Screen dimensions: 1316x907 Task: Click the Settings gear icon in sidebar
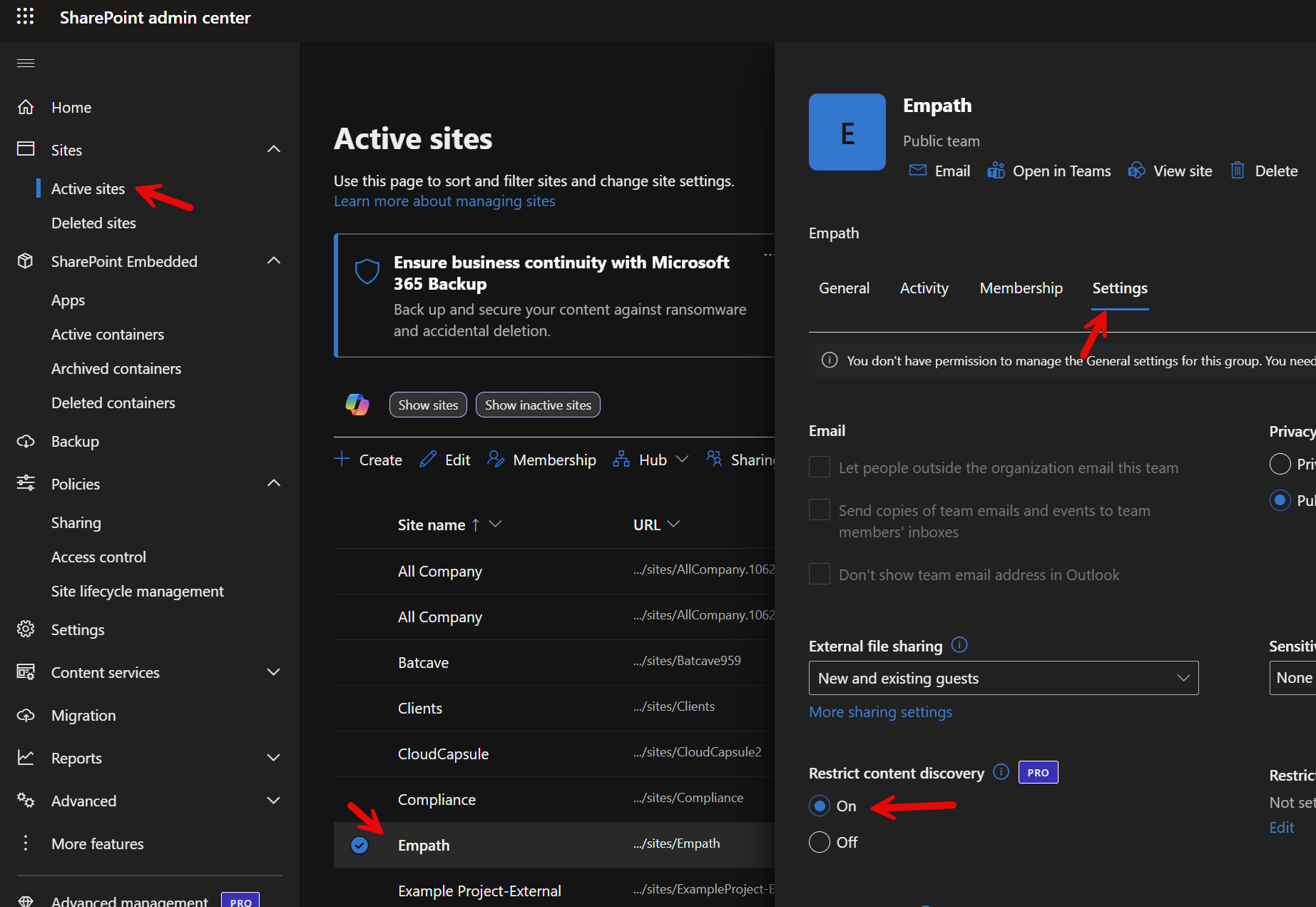[26, 629]
